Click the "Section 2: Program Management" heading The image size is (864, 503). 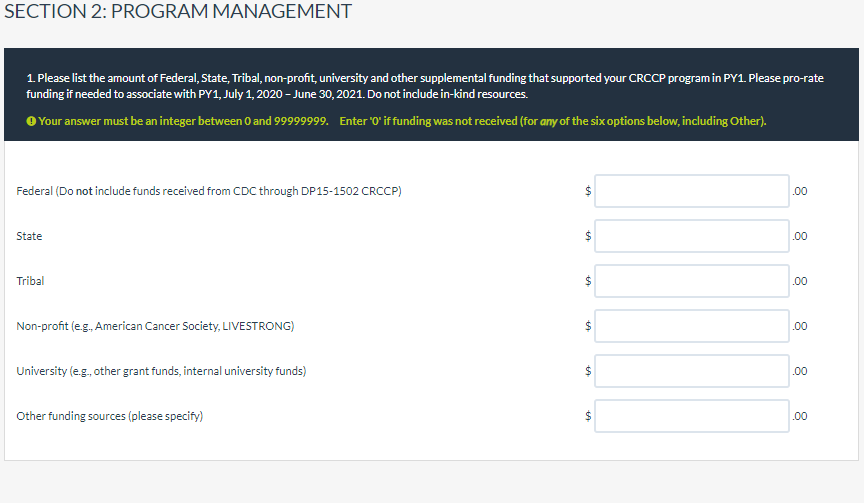[179, 12]
